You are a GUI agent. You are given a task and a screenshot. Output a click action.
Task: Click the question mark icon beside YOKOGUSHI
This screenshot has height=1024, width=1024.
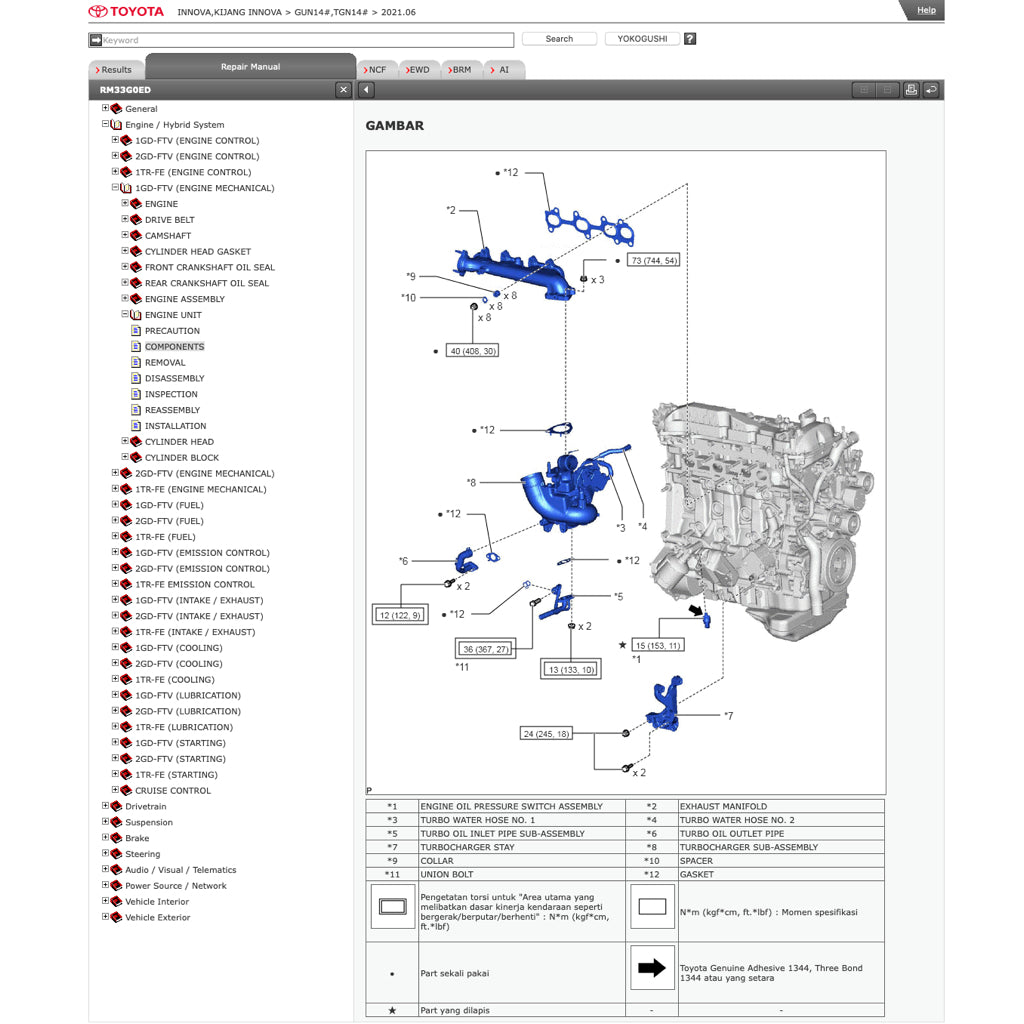[690, 39]
